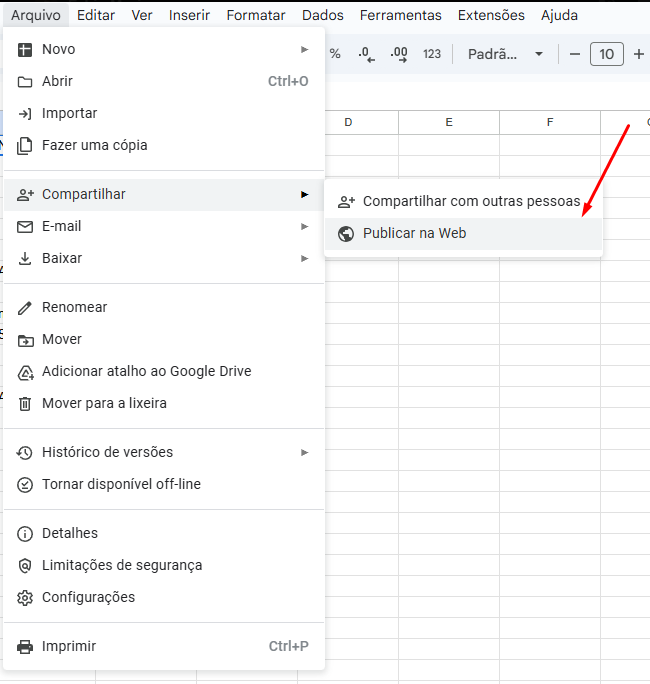
Task: Increase decimal places in toolbar
Action: tap(399, 55)
